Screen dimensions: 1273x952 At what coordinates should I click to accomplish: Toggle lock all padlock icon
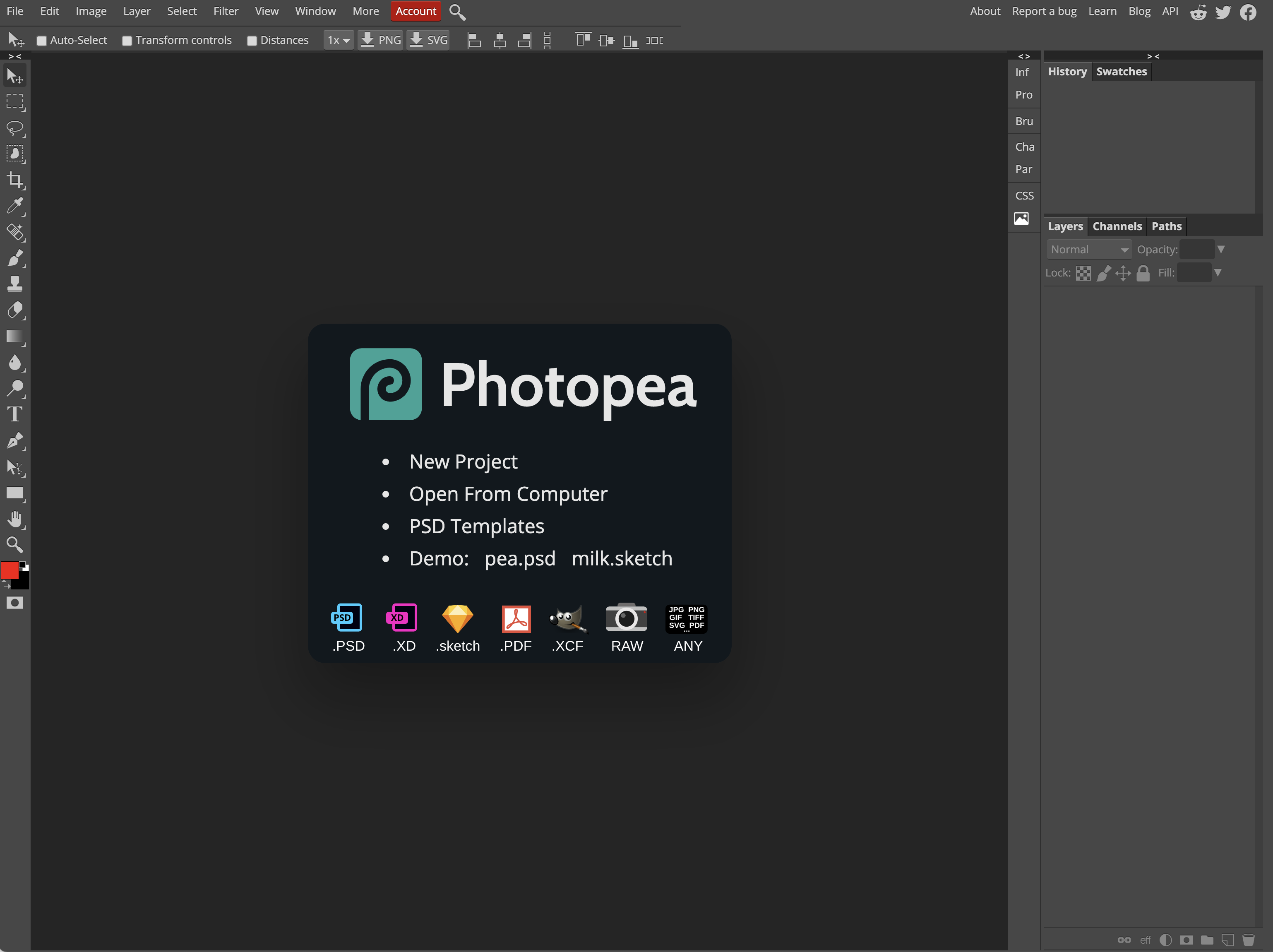pos(1143,273)
